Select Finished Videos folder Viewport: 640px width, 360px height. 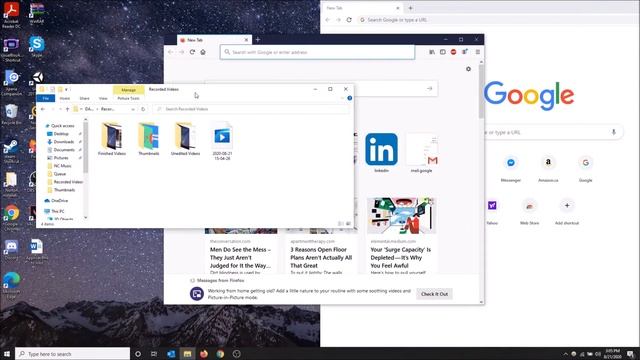point(112,139)
